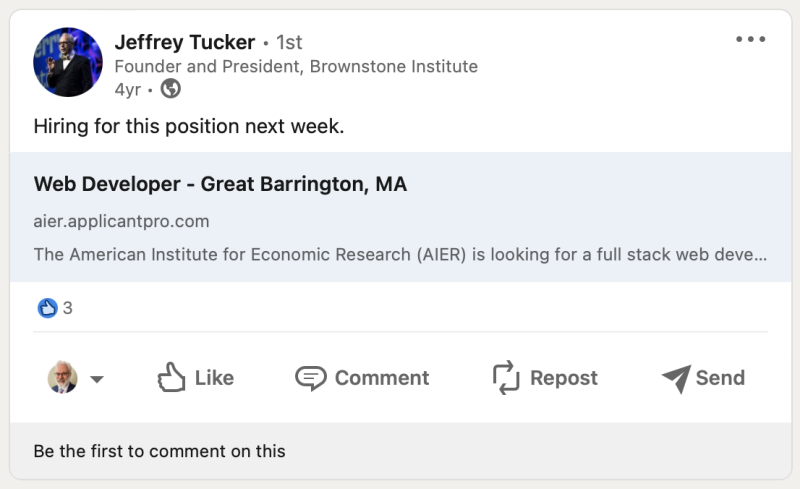Click the Repost arrows icon
Screen dimensions: 800x489
pos(506,378)
